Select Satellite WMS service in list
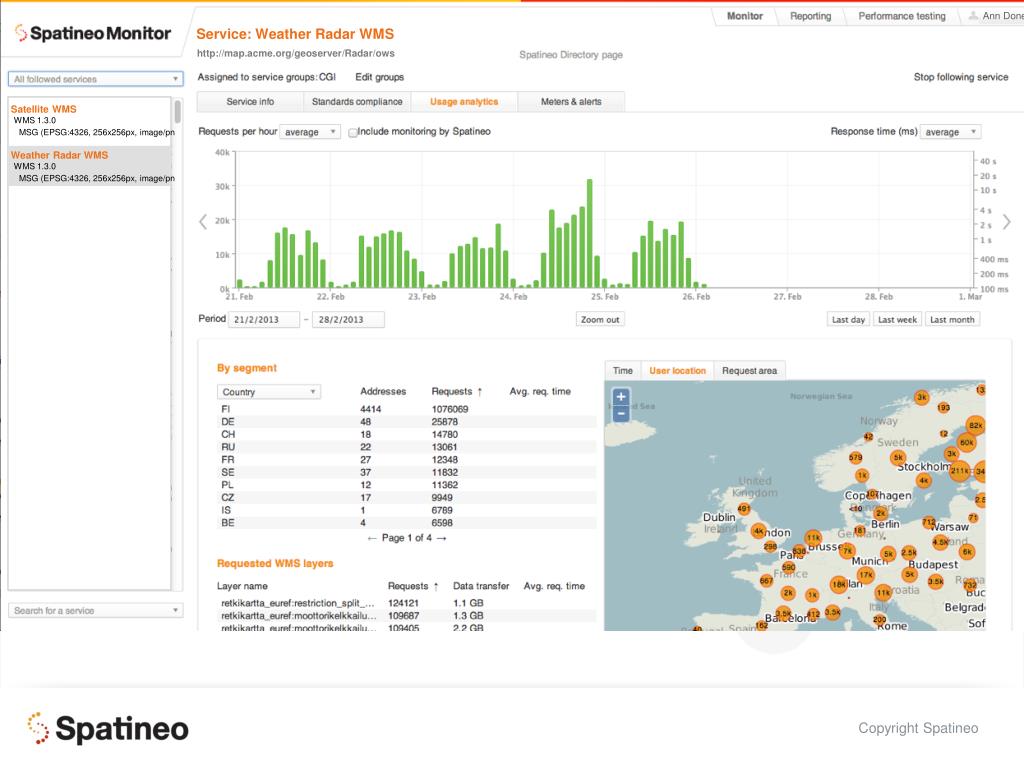This screenshot has width=1024, height=768. coord(90,120)
